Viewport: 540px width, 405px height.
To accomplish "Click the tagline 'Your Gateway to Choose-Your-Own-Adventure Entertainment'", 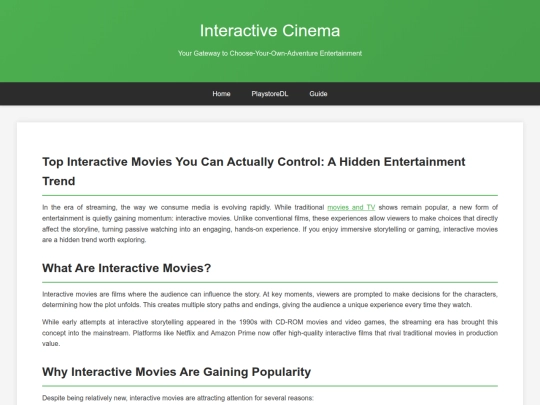I will [x=270, y=53].
